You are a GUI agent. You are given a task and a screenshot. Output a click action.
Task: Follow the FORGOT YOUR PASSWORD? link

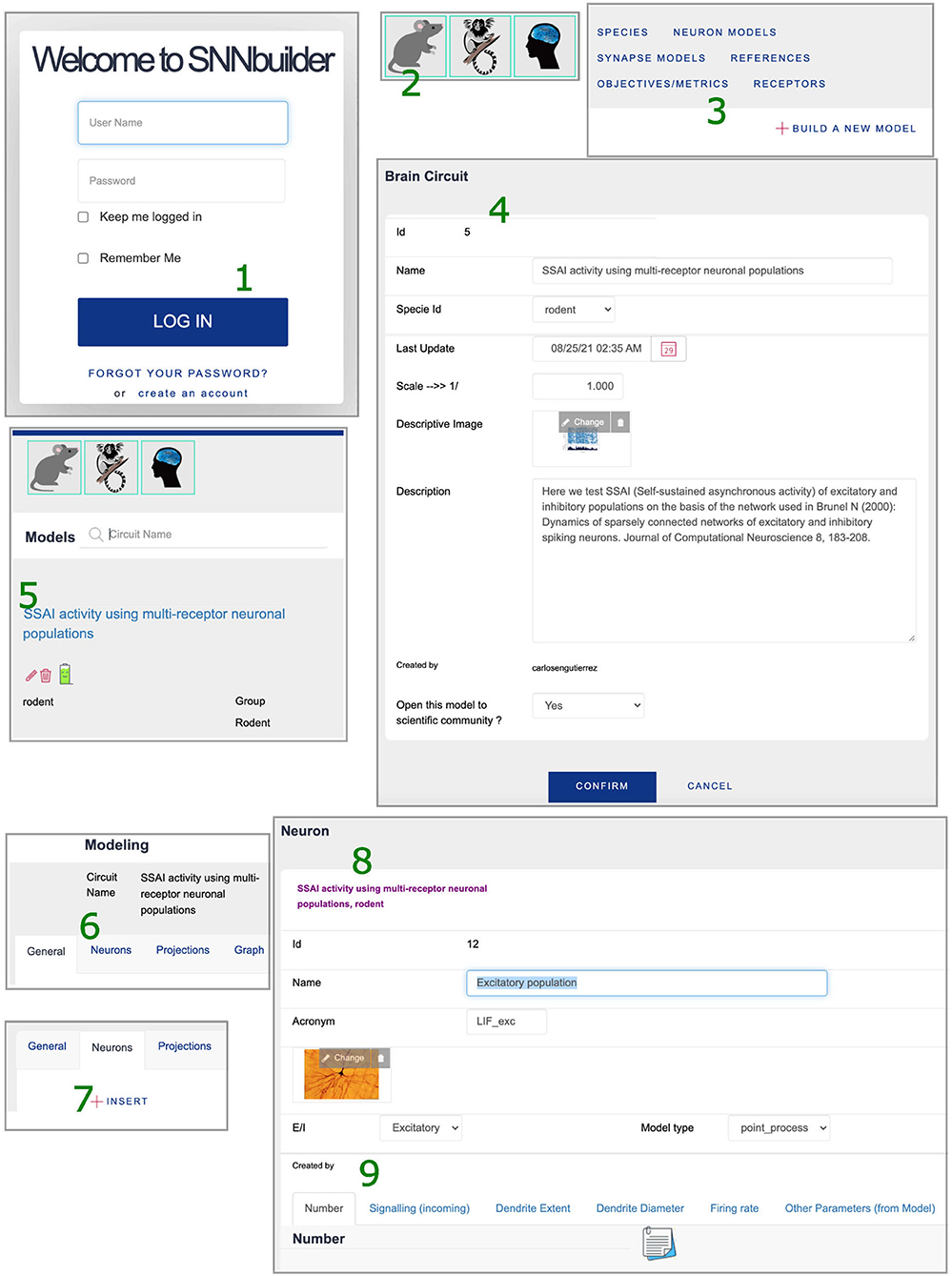pos(178,374)
